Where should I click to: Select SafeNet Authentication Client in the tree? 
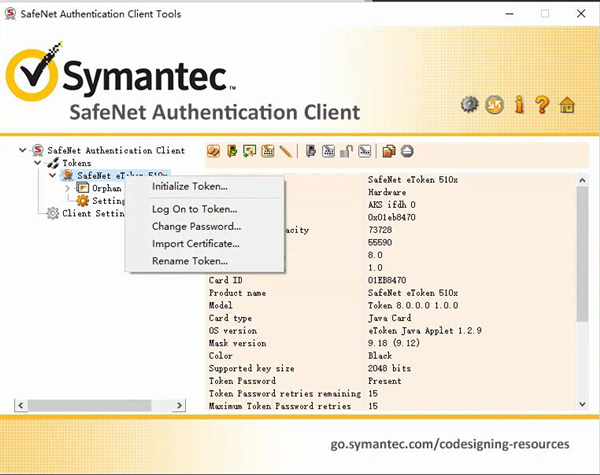coord(116,150)
